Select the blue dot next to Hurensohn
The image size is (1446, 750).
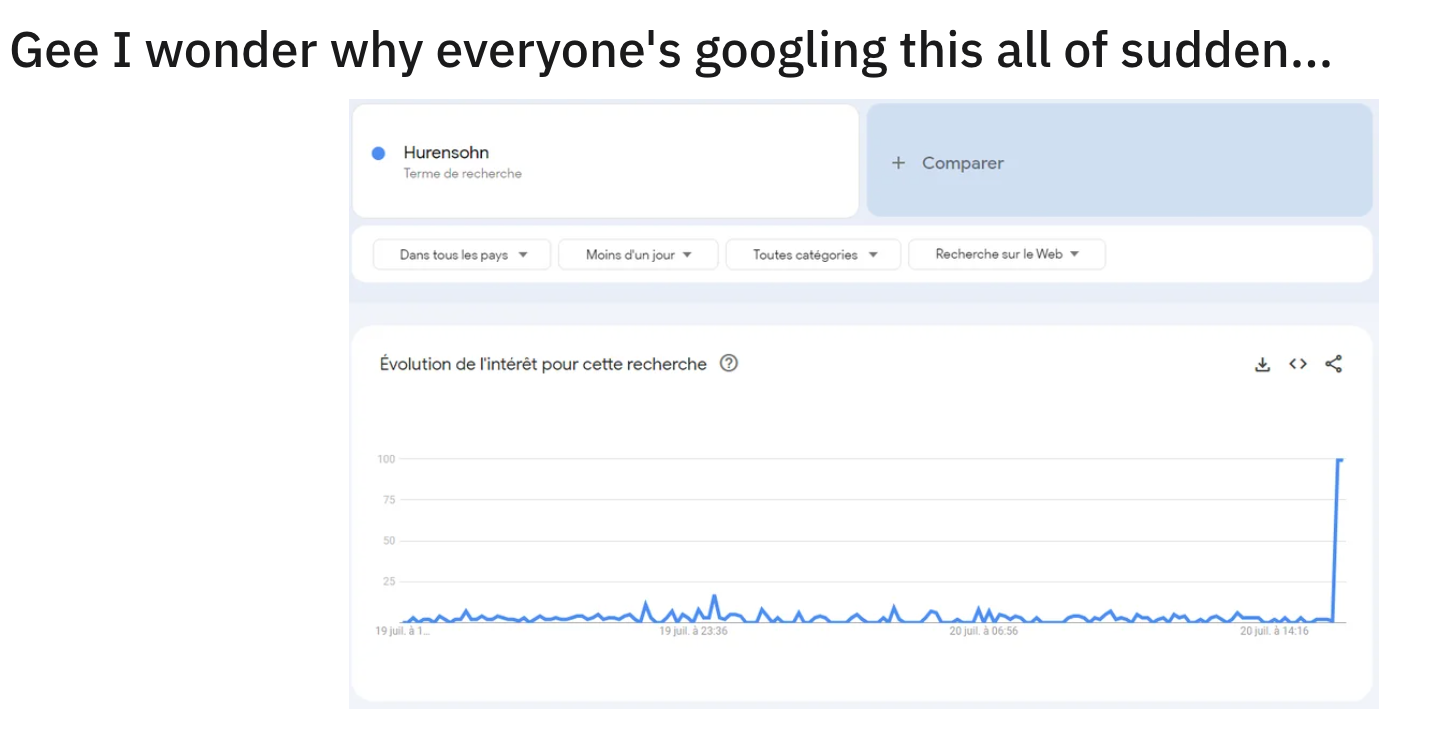point(378,153)
